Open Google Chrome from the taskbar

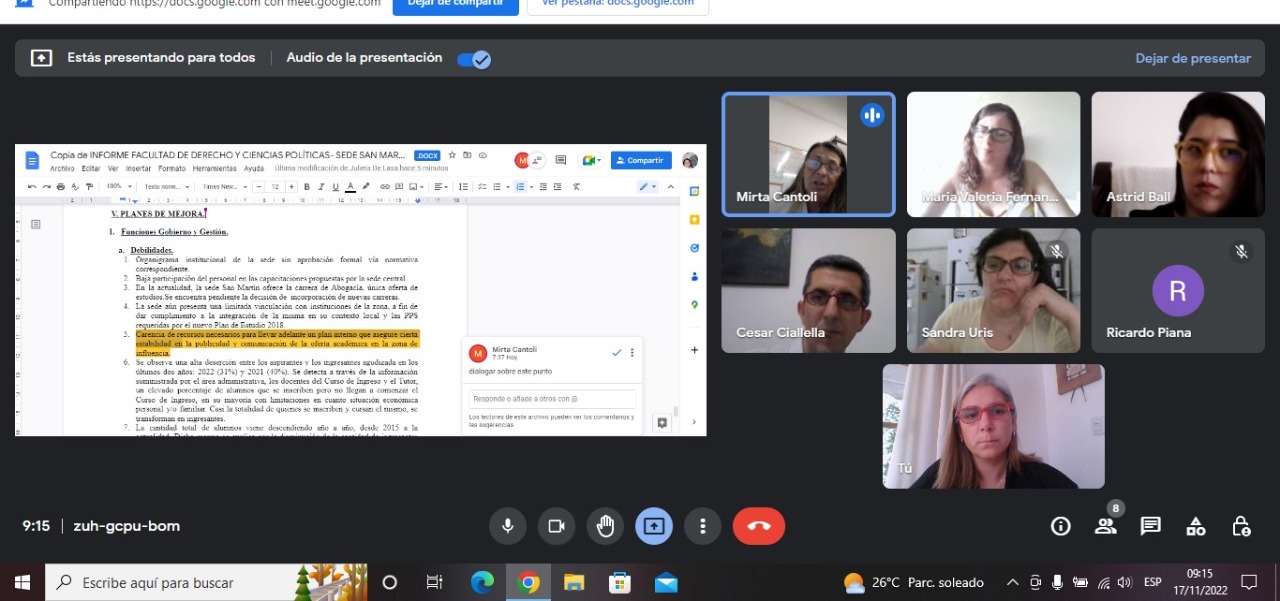(529, 582)
